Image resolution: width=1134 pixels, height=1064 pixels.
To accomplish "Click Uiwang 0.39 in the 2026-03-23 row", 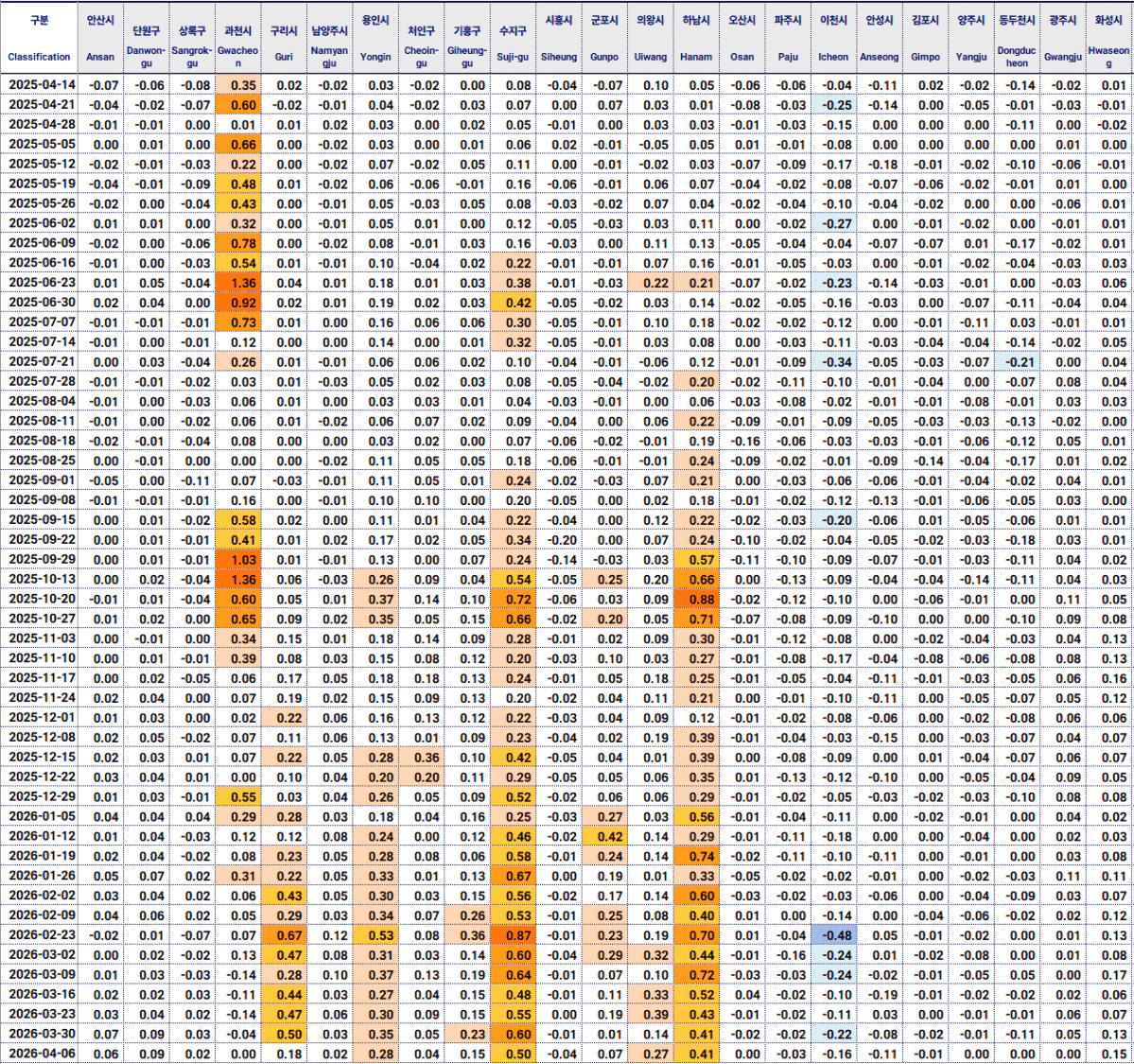I will tap(650, 1014).
